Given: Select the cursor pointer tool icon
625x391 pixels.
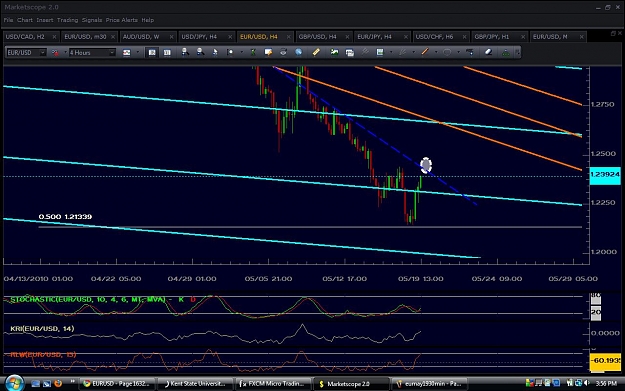Looking at the screenshot, I should point(215,52).
